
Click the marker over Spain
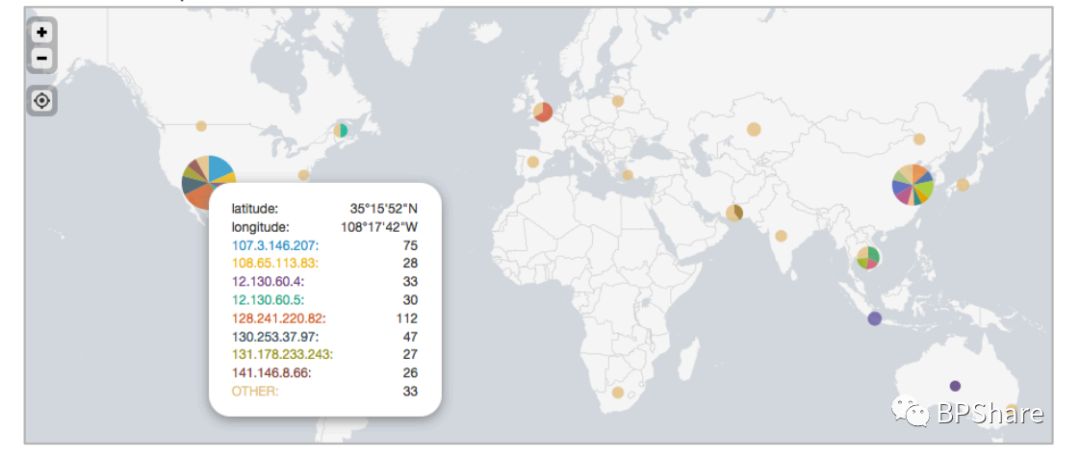tap(532, 162)
